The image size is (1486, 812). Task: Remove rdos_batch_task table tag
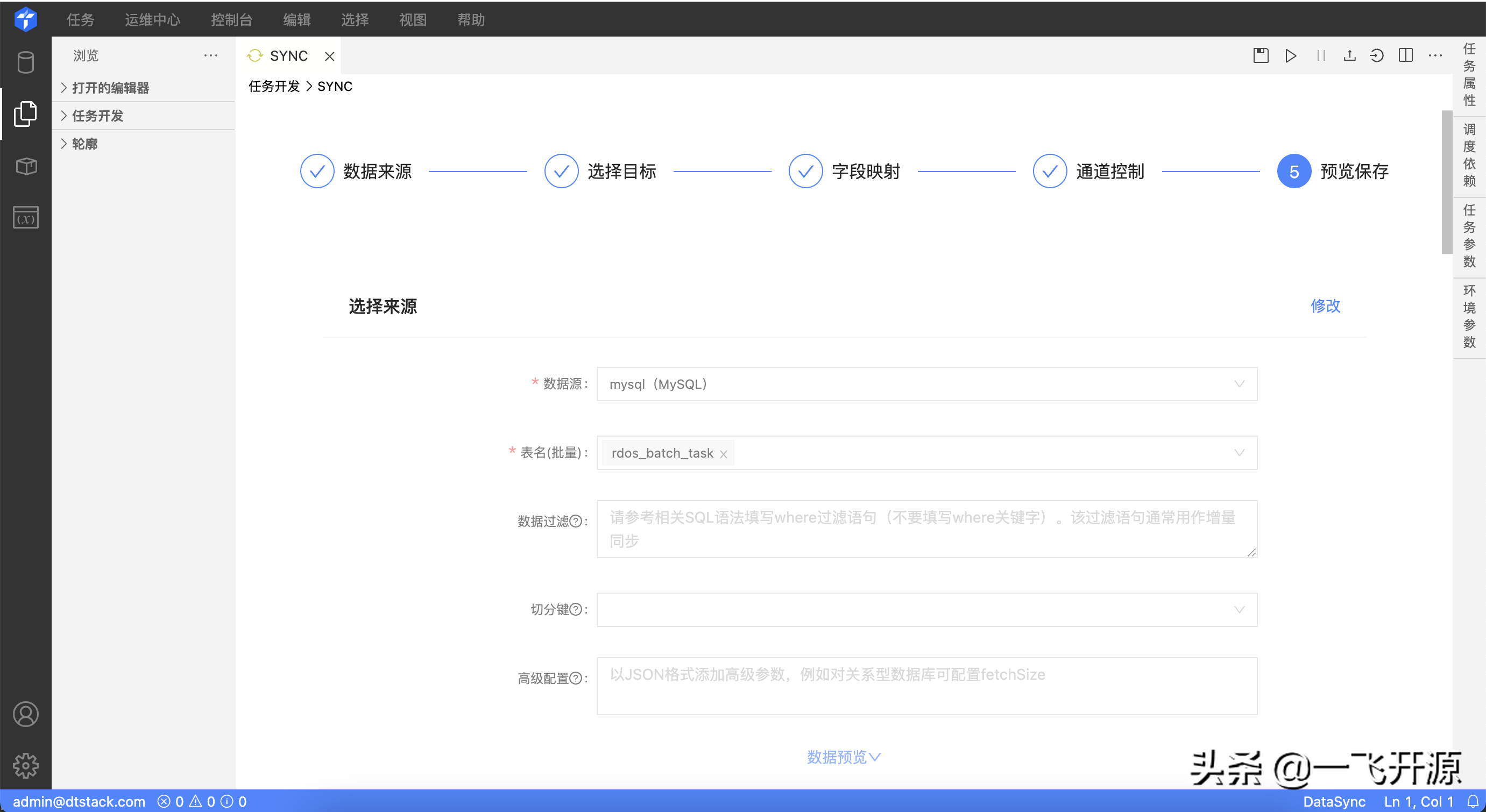pyautogui.click(x=724, y=454)
